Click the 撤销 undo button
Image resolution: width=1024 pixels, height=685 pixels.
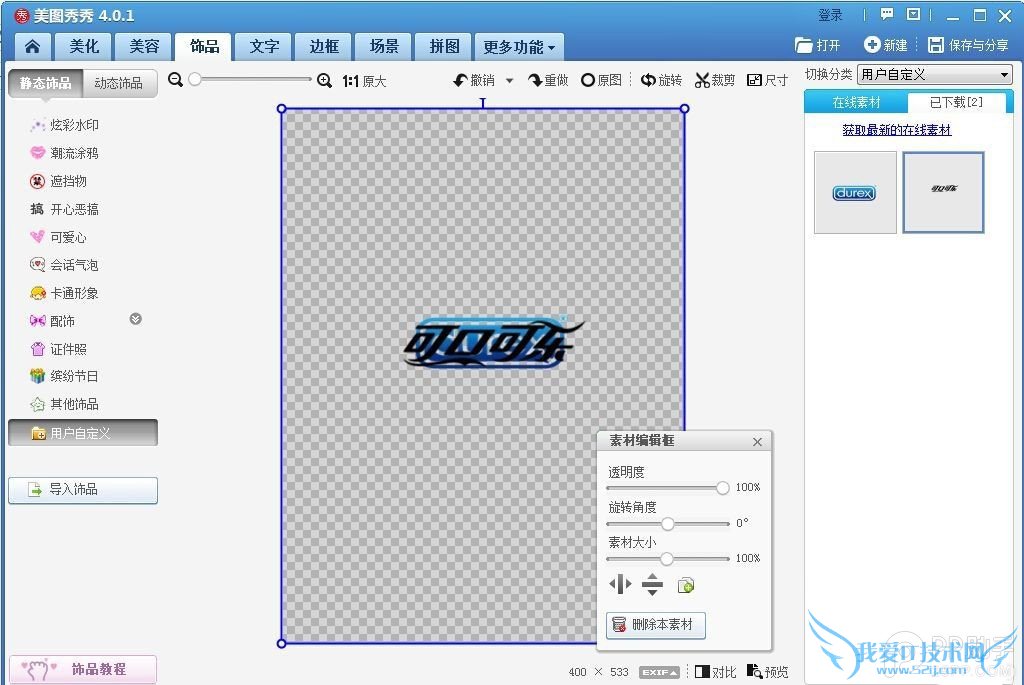point(475,80)
